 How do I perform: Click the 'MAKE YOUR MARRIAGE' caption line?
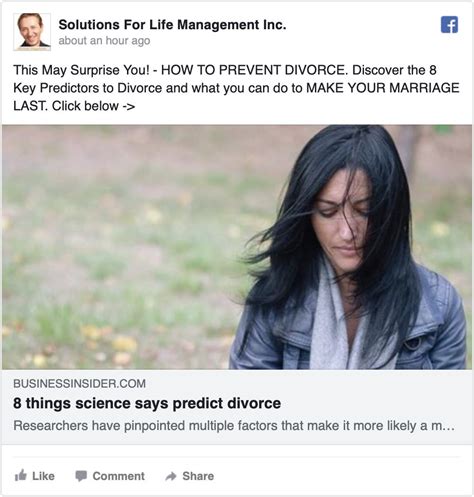point(383,88)
